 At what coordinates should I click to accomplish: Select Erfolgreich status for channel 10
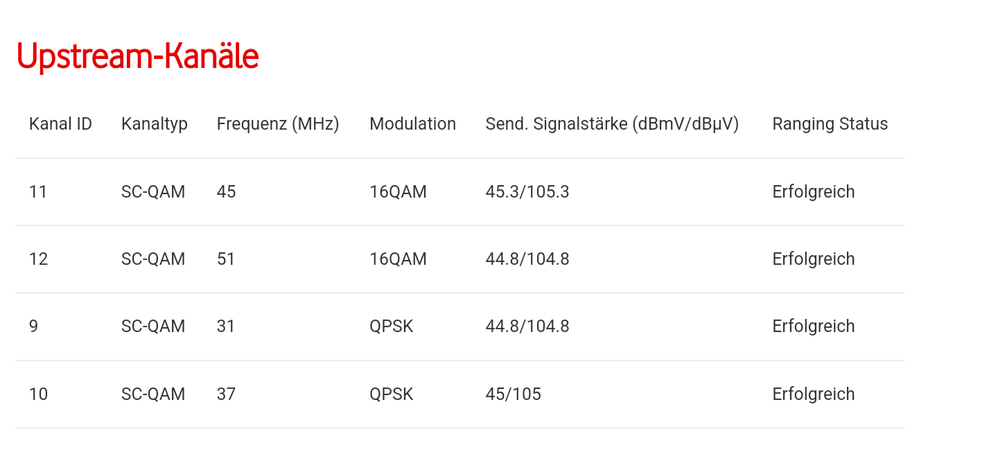[x=813, y=394]
